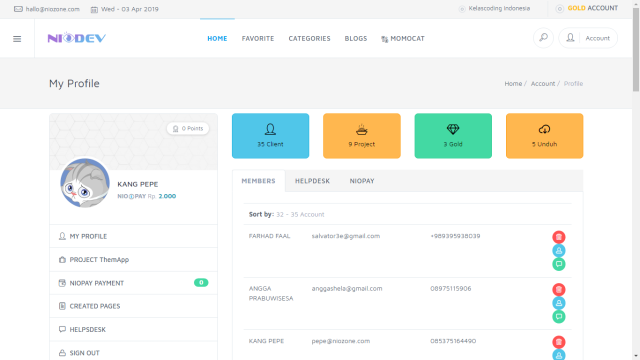The height and width of the screenshot is (360, 640).
Task: Click the Gold Account label
Action: point(593,8)
